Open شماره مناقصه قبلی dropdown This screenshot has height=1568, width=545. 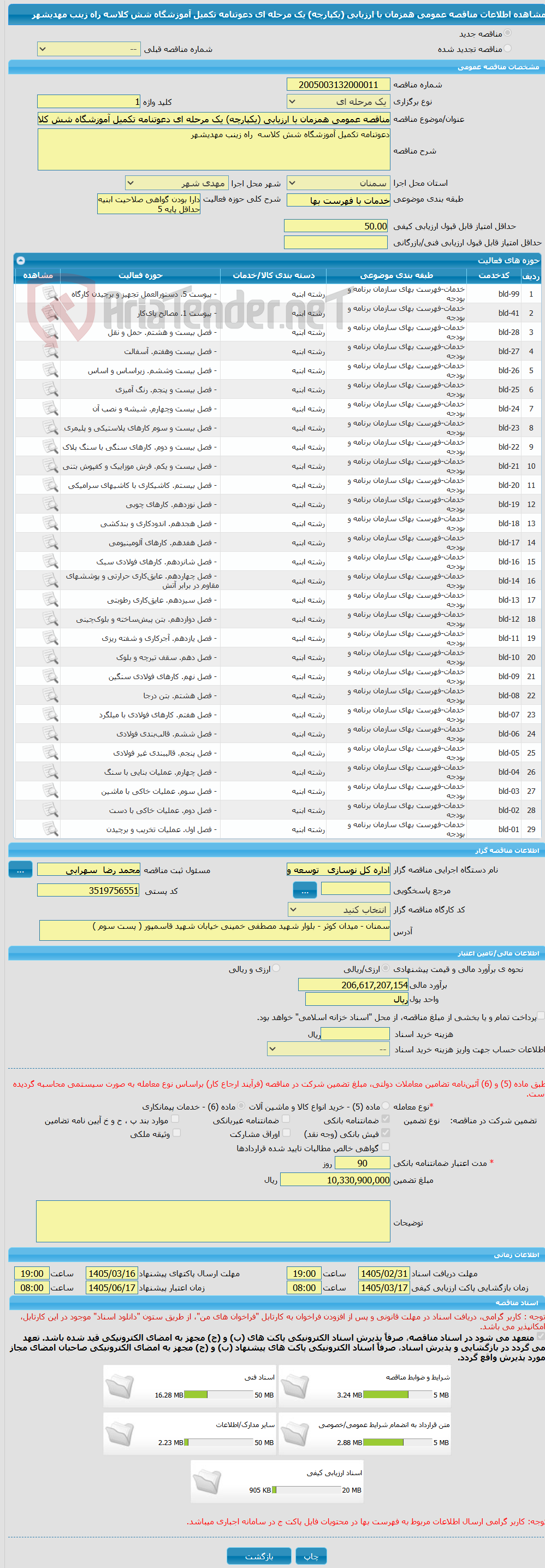point(89,49)
